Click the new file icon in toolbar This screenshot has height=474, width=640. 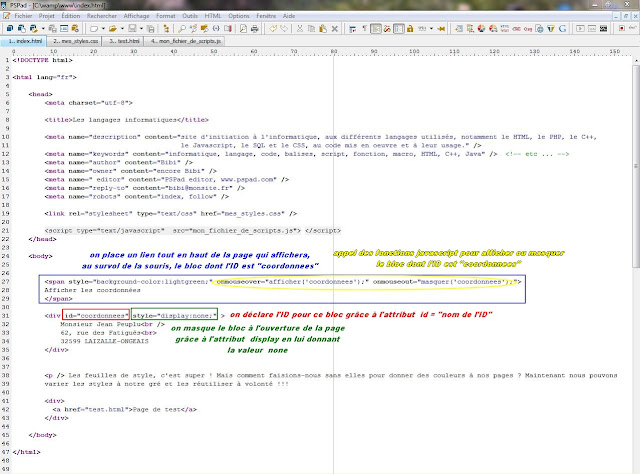point(94,29)
